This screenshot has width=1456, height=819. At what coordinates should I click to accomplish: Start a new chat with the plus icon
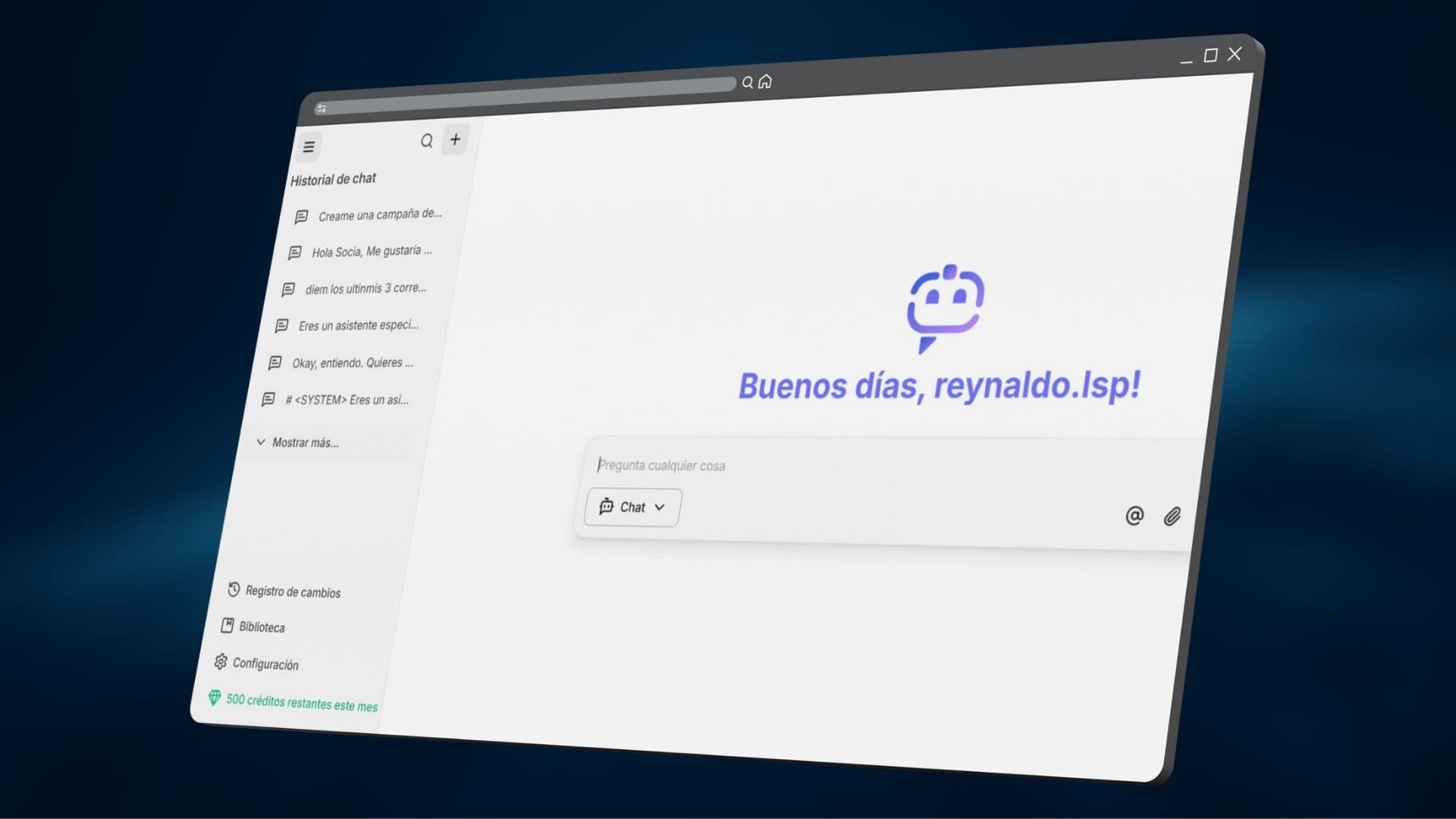pos(455,140)
